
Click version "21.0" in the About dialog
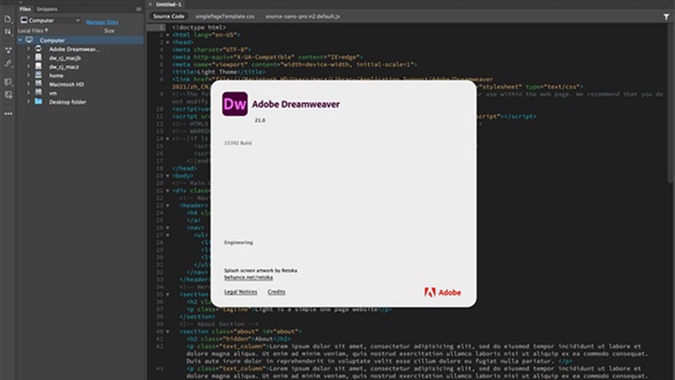point(260,120)
